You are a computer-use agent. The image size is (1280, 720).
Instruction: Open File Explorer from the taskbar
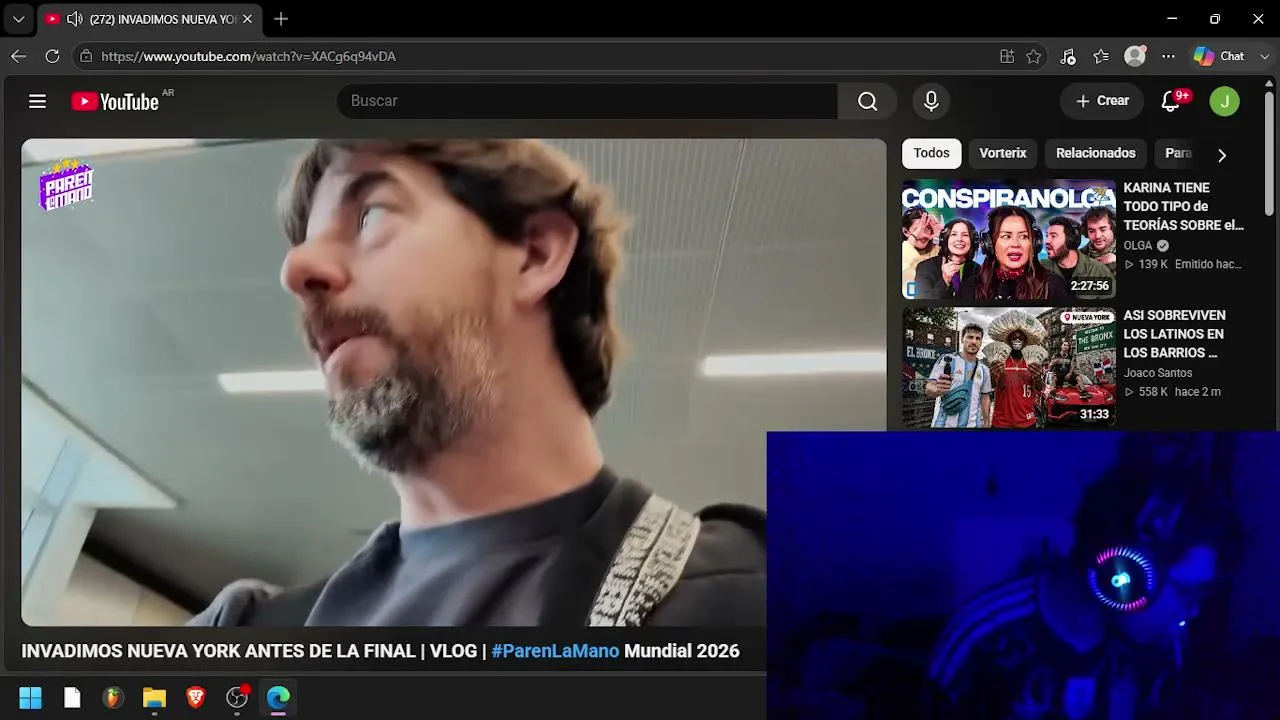coord(154,697)
